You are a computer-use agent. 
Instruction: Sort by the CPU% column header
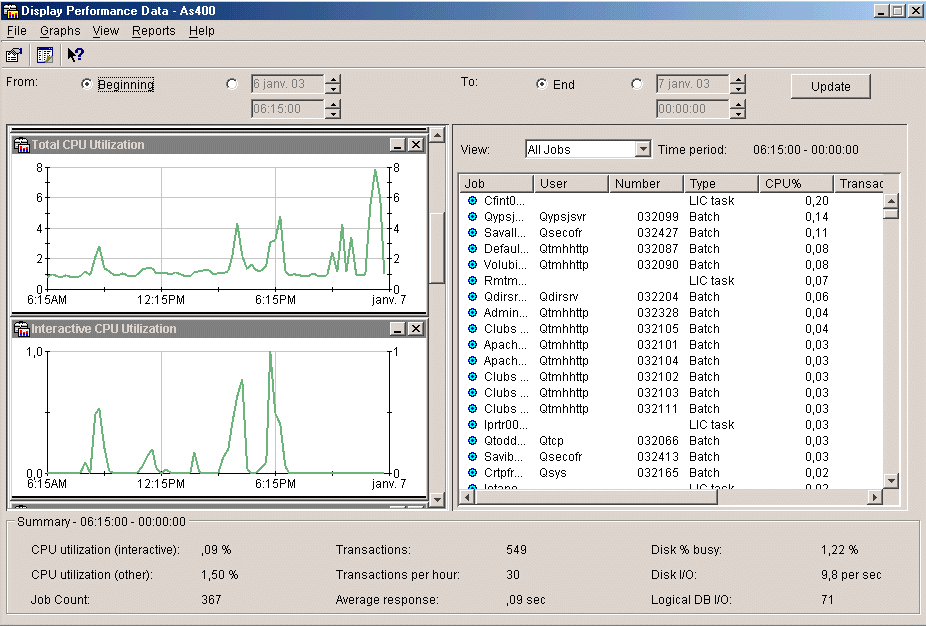(796, 184)
